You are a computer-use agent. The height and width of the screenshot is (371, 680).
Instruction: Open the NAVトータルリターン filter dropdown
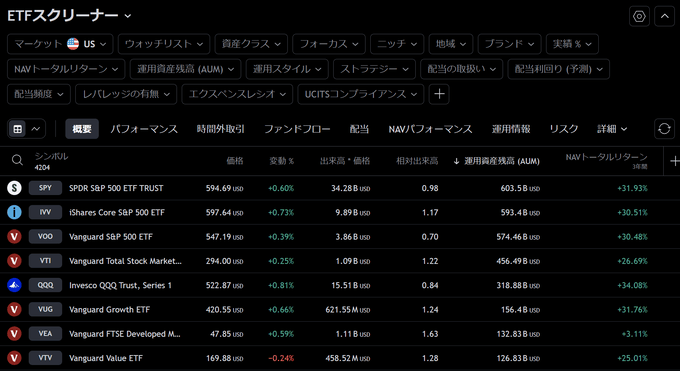click(66, 69)
